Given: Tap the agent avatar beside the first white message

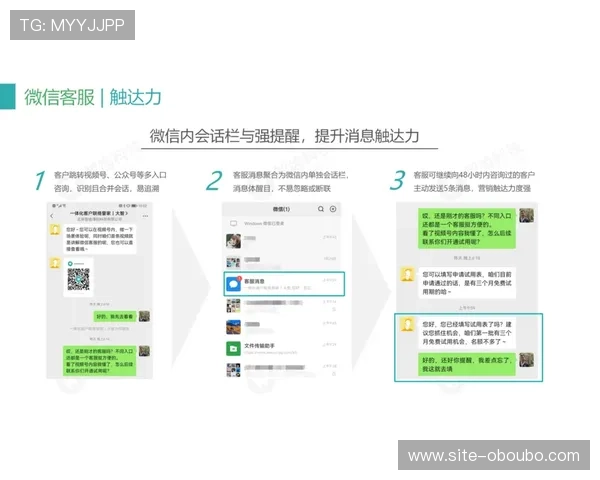Looking at the screenshot, I should tap(55, 230).
